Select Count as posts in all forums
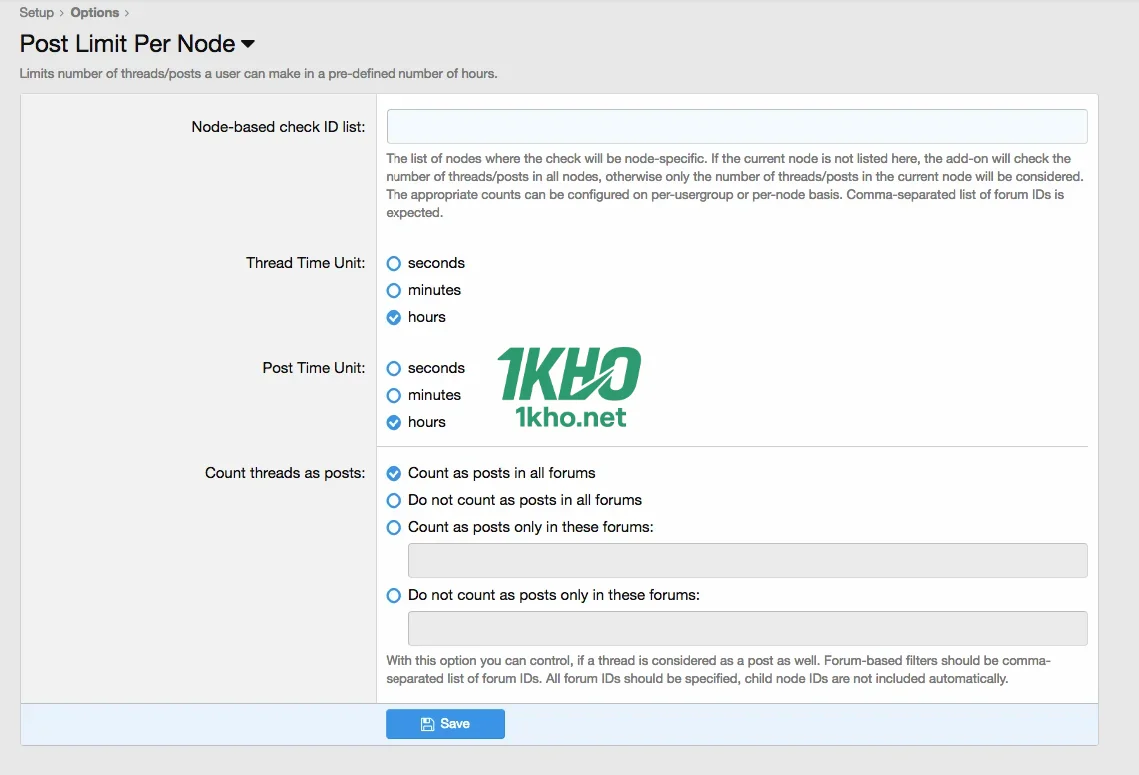Screen dimensions: 1139x775 pos(394,473)
